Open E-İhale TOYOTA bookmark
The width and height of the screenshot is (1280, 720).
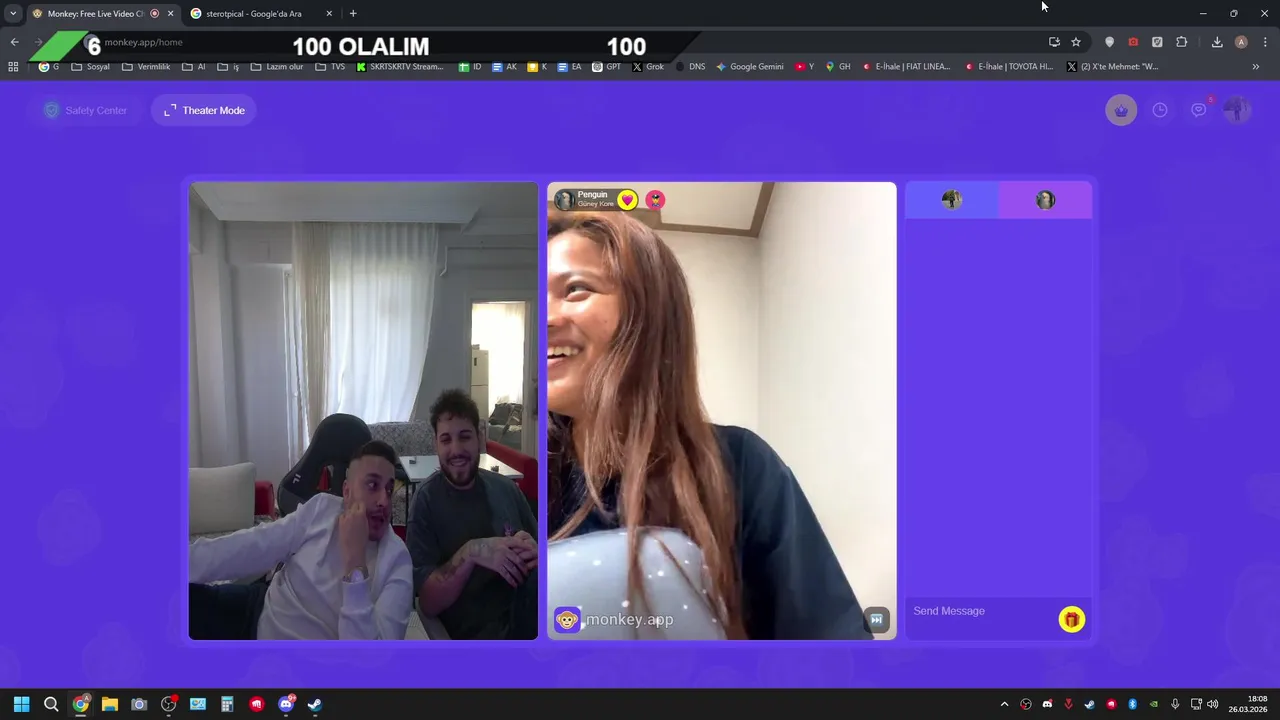point(1009,67)
